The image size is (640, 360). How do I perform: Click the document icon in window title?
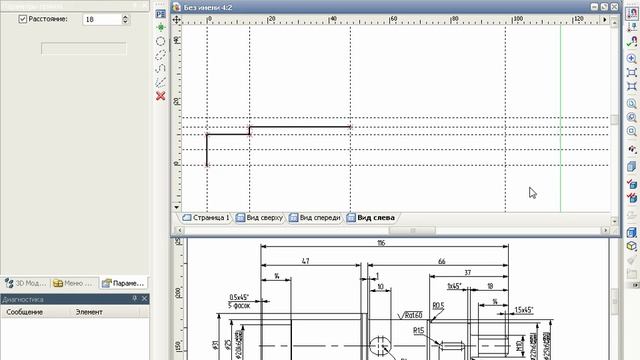coord(176,7)
